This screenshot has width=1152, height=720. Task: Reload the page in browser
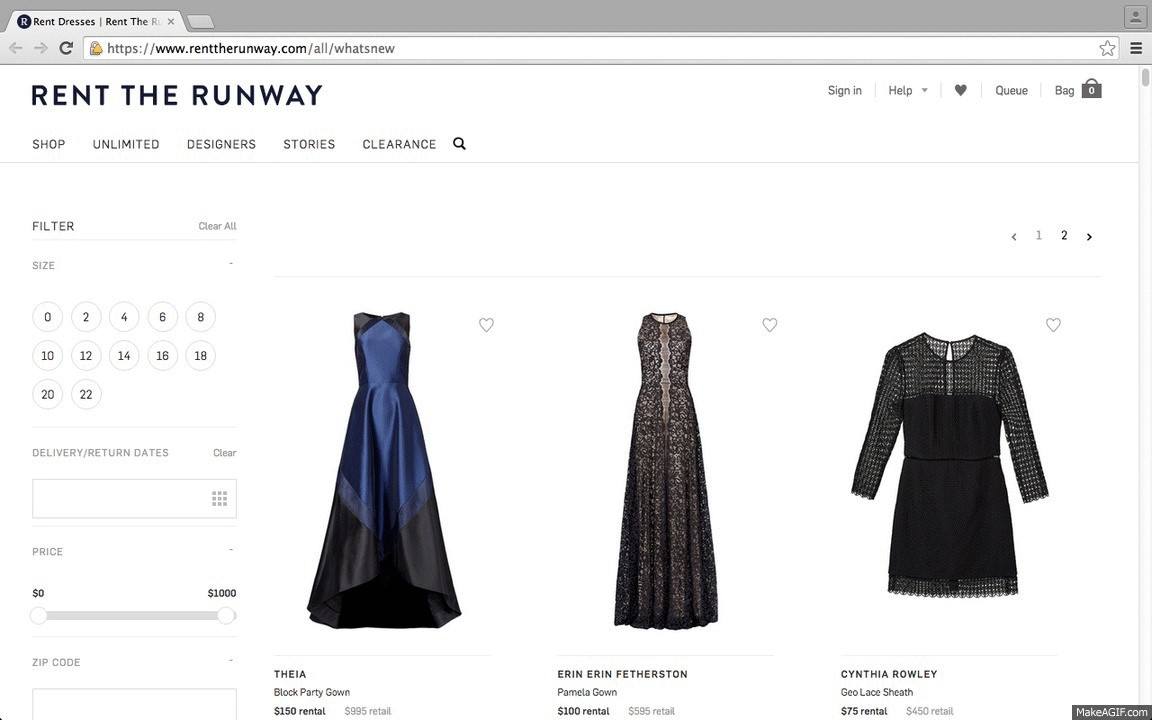pyautogui.click(x=66, y=48)
